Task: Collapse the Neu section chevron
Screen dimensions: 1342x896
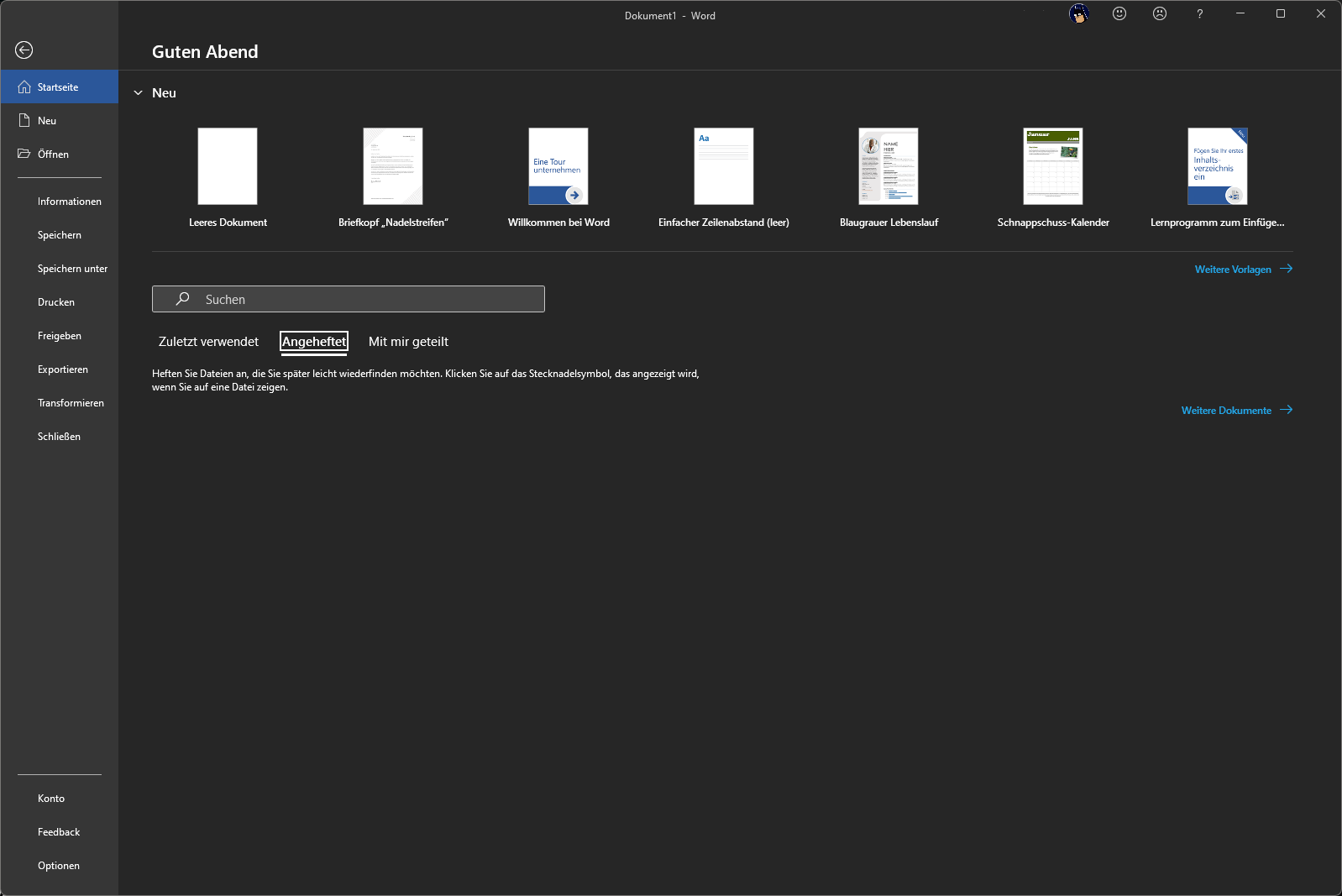Action: click(x=139, y=93)
